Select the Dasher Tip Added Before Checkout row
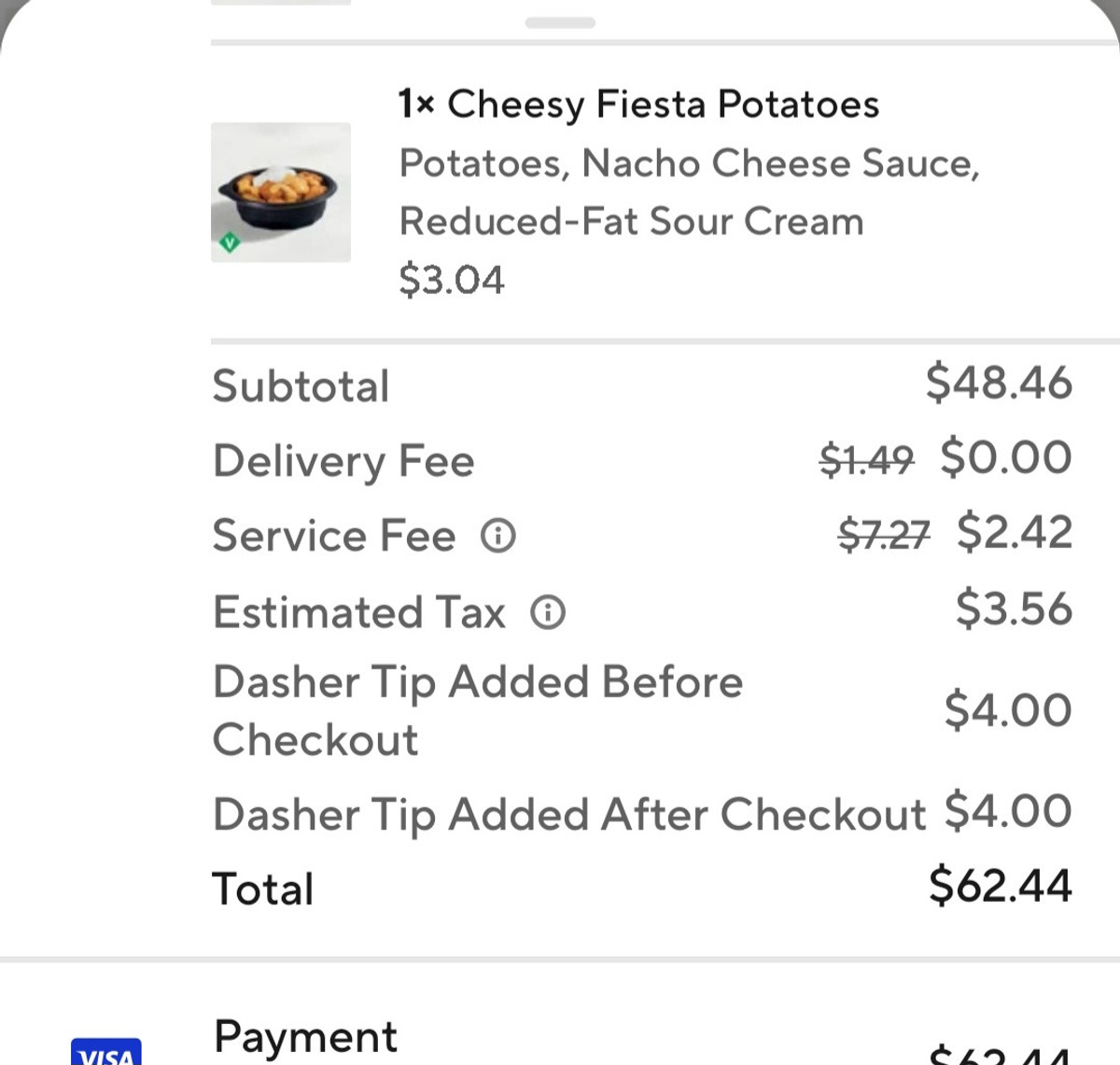1120x1065 pixels. (478, 710)
